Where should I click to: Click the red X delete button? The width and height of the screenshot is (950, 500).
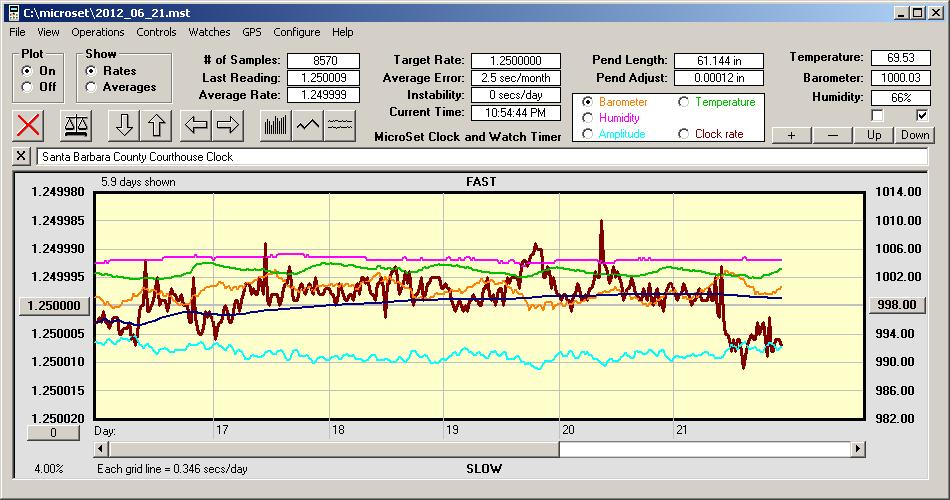coord(28,125)
